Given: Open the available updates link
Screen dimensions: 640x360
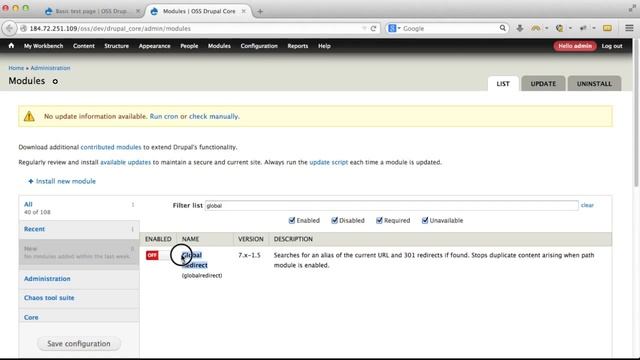Looking at the screenshot, I should 125,162.
